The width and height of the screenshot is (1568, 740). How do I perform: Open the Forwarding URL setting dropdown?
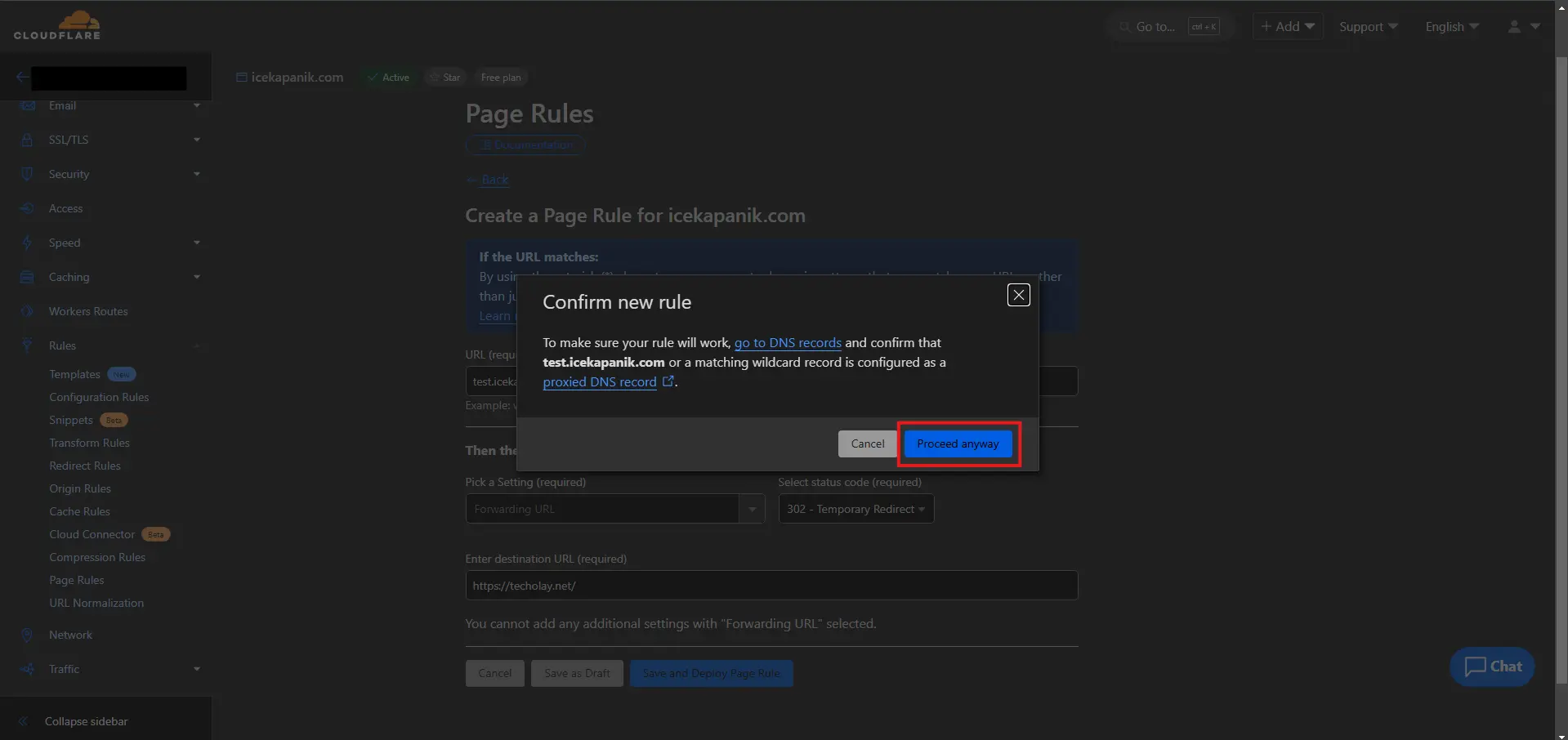coord(615,509)
